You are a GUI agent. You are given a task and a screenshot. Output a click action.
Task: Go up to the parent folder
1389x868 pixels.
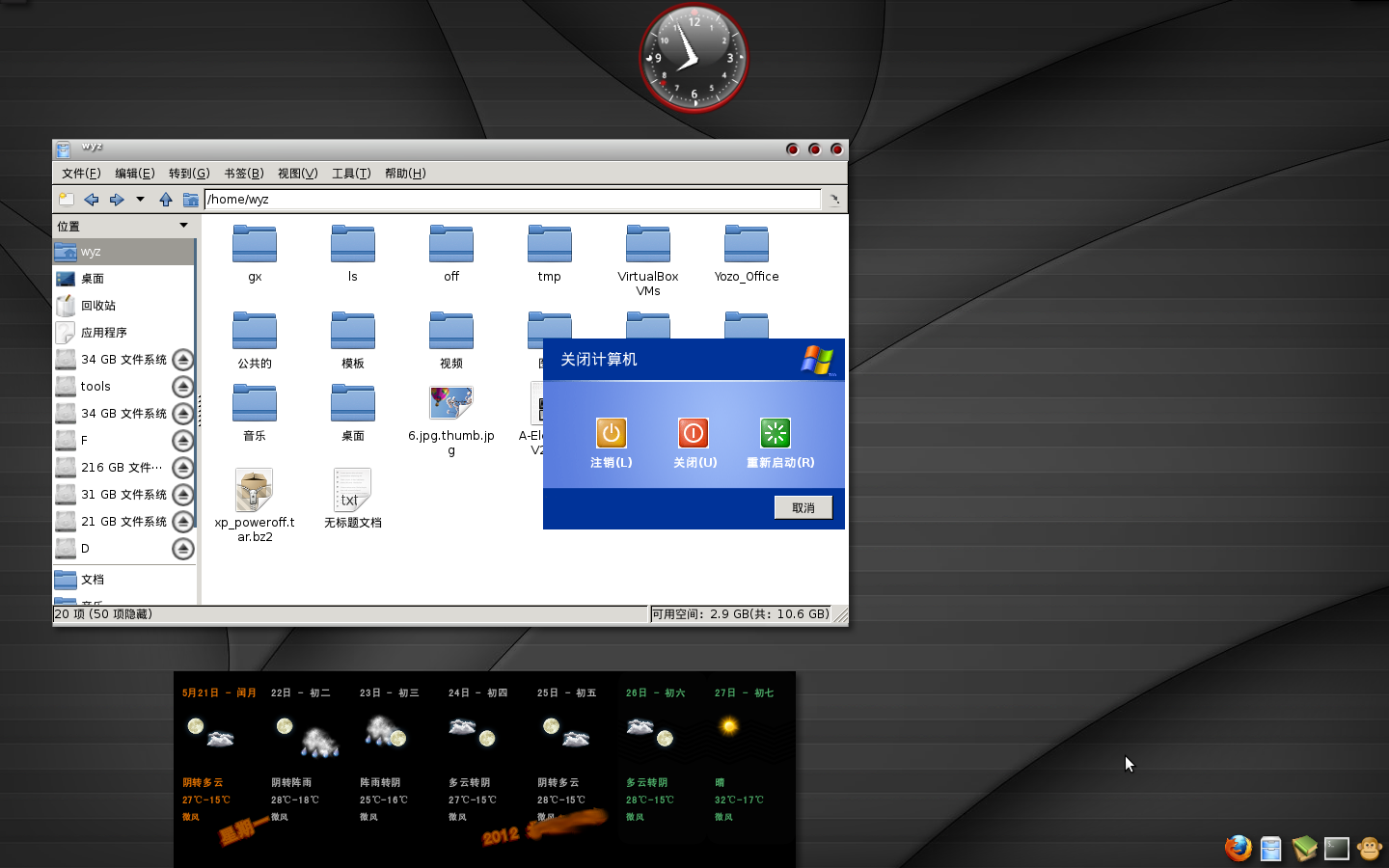(166, 200)
